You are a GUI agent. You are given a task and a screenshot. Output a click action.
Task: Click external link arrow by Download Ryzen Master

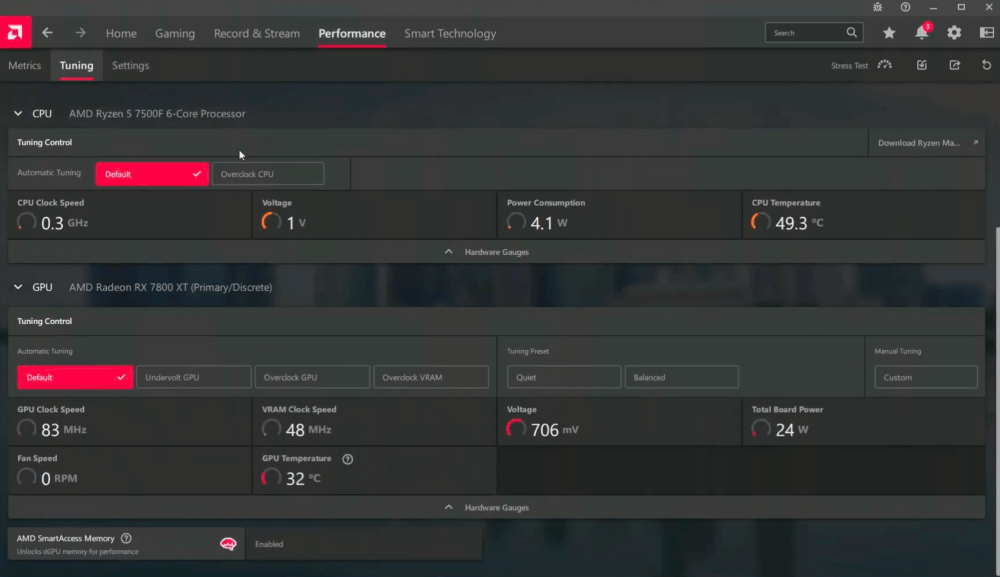pyautogui.click(x=975, y=143)
